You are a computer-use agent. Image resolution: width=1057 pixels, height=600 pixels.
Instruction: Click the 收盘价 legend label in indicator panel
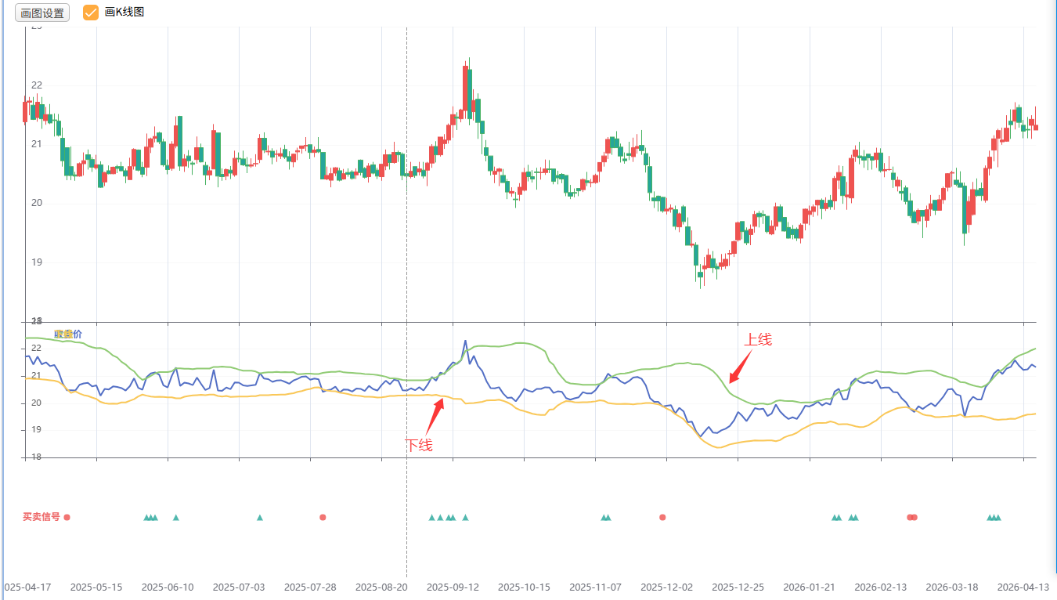tap(68, 333)
